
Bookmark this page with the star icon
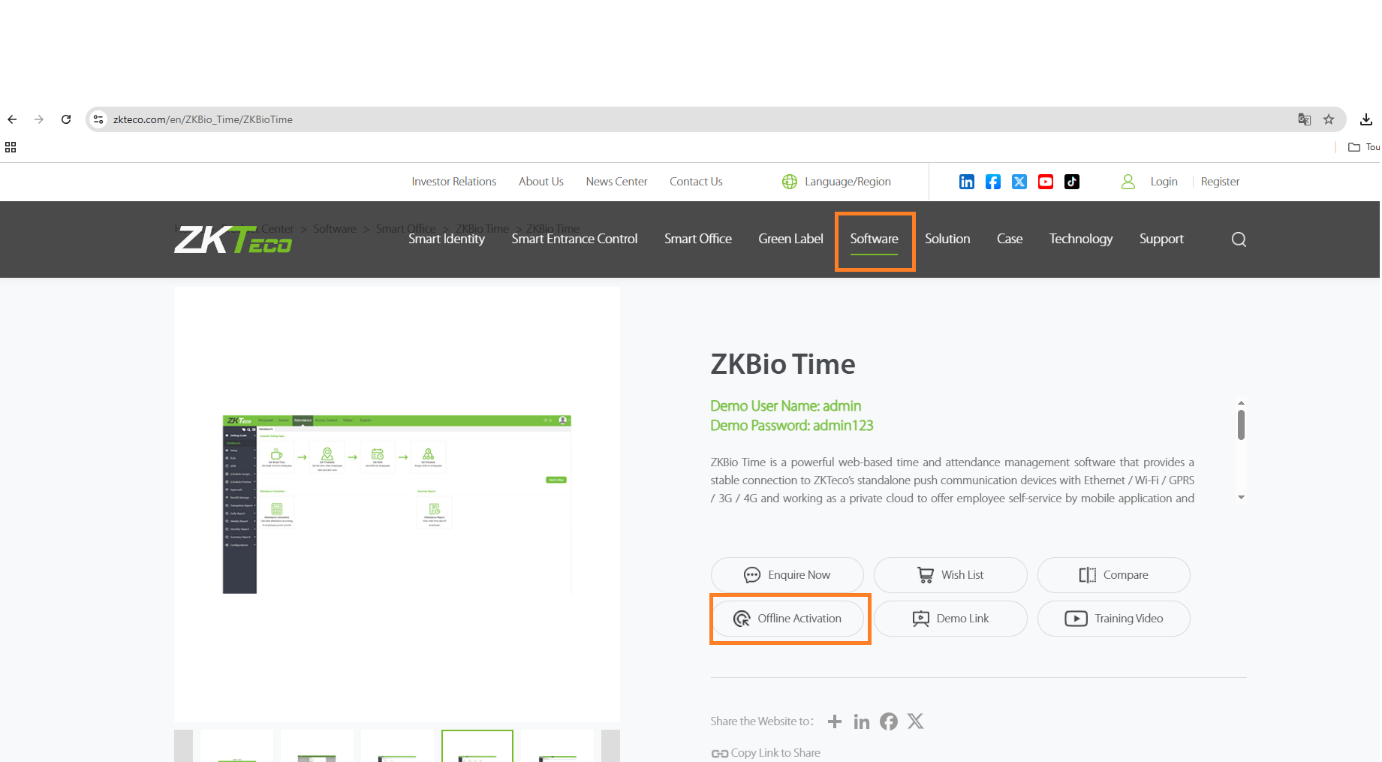[1329, 119]
